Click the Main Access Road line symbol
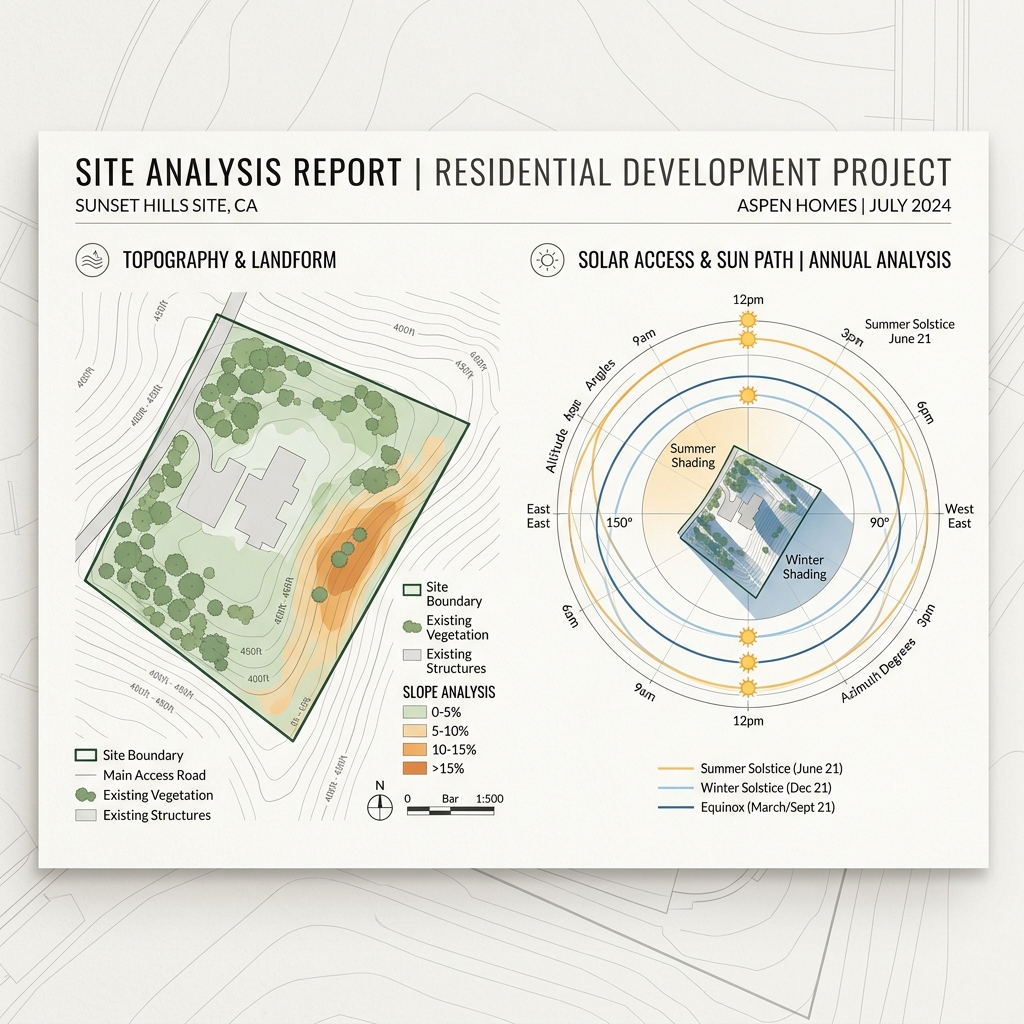This screenshot has height=1024, width=1024. (86, 775)
